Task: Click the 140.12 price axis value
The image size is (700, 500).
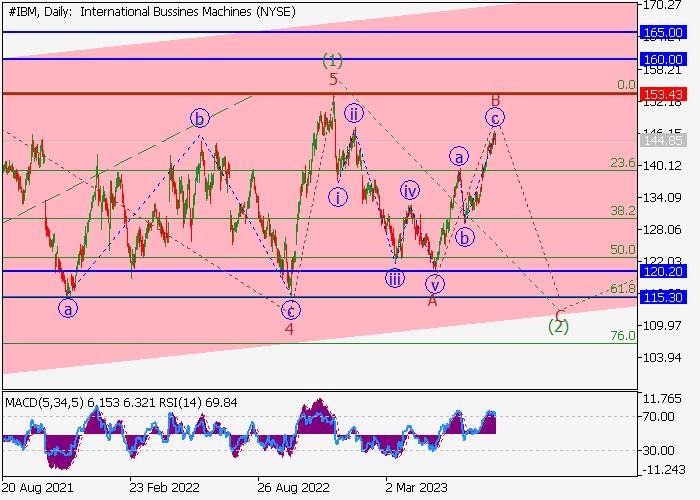Action: pos(662,166)
